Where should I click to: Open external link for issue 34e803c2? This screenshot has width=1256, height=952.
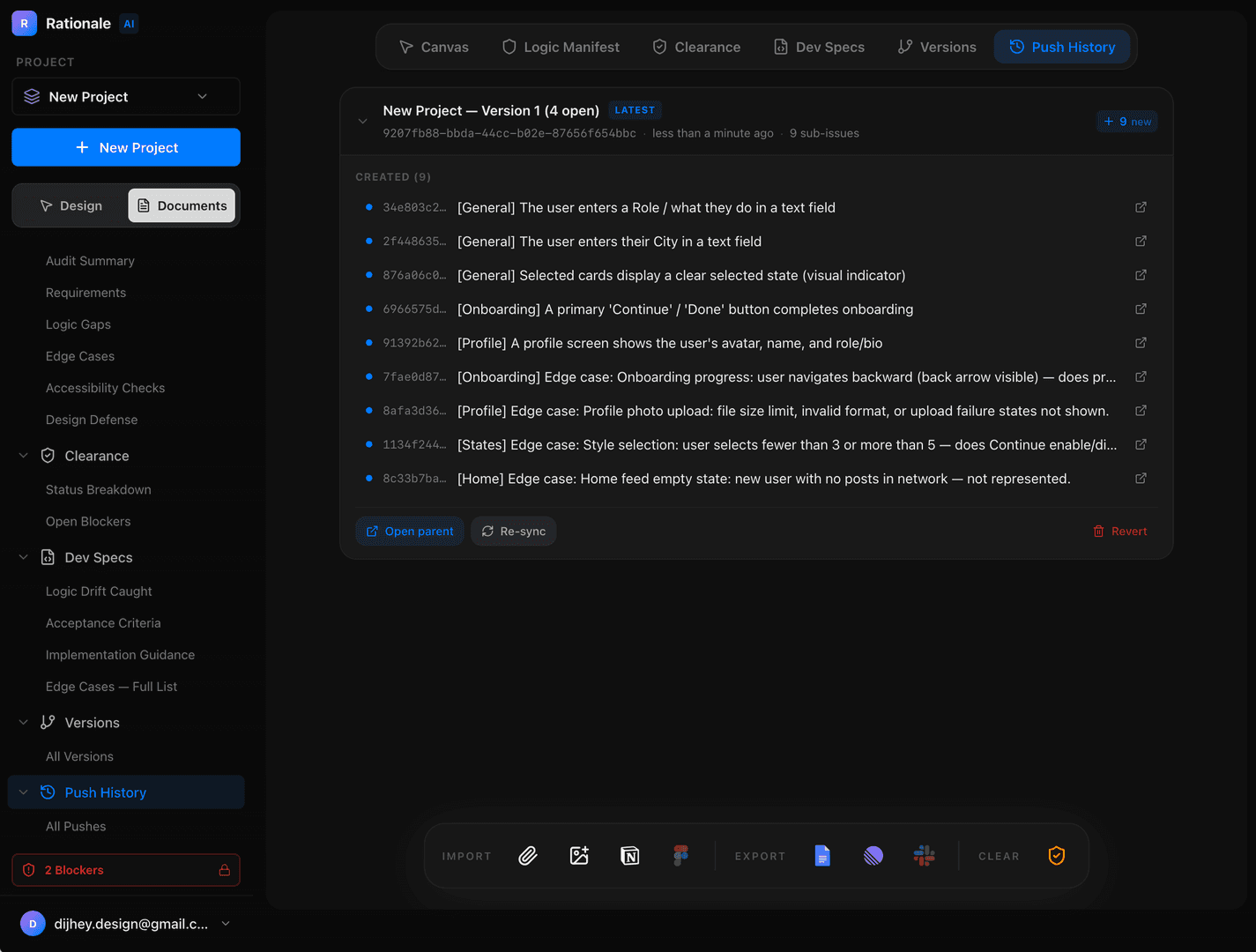pyautogui.click(x=1141, y=207)
